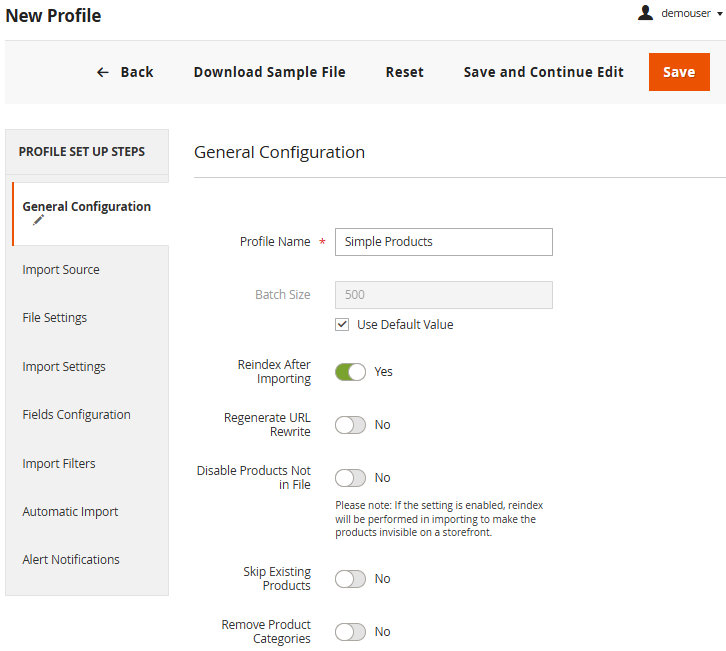Image resolution: width=726 pixels, height=651 pixels.
Task: Click the "Please note" reindex hint text
Action: 439,519
